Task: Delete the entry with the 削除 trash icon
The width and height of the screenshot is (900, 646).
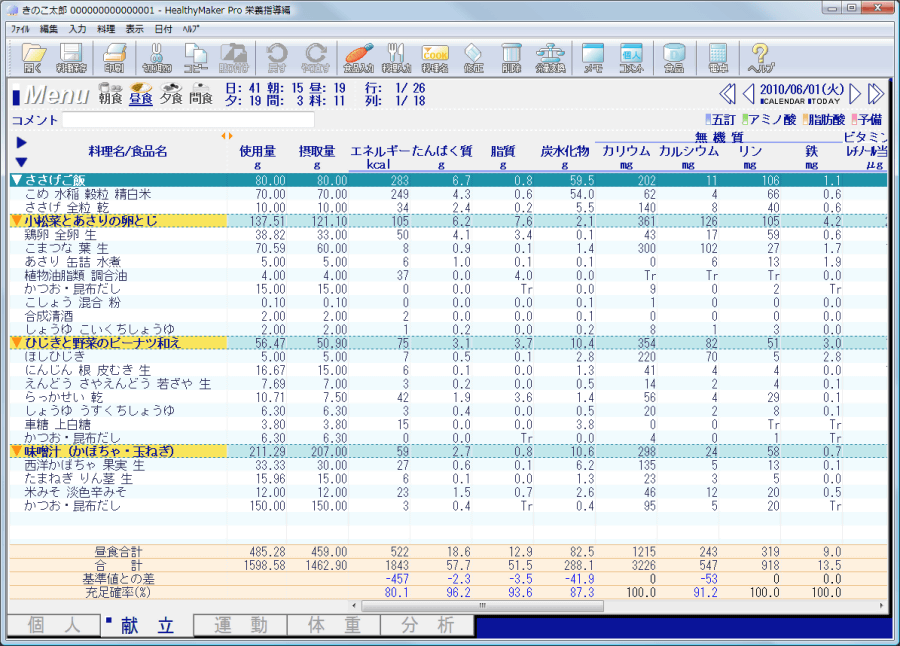Action: tap(511, 58)
